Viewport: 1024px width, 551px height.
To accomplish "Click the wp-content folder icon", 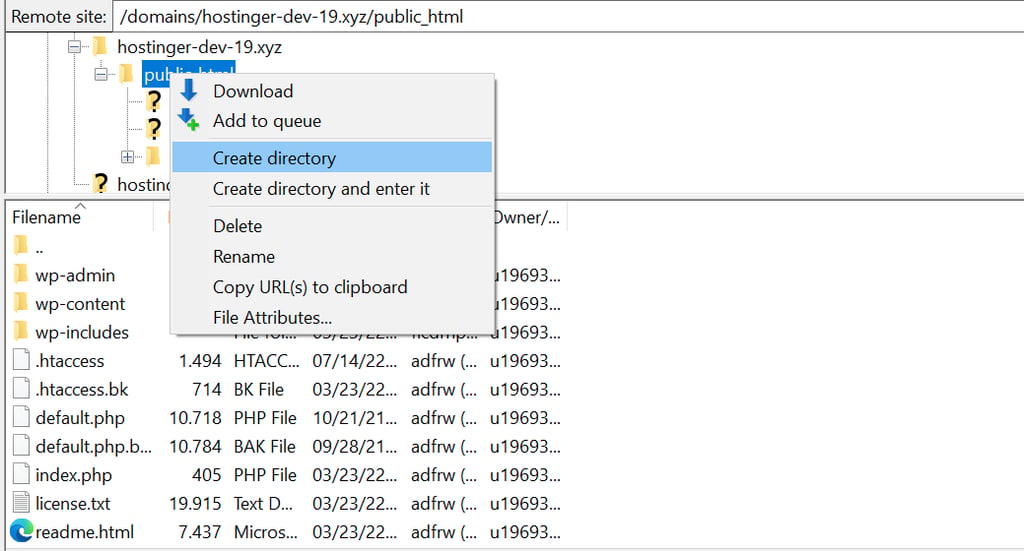I will [21, 303].
